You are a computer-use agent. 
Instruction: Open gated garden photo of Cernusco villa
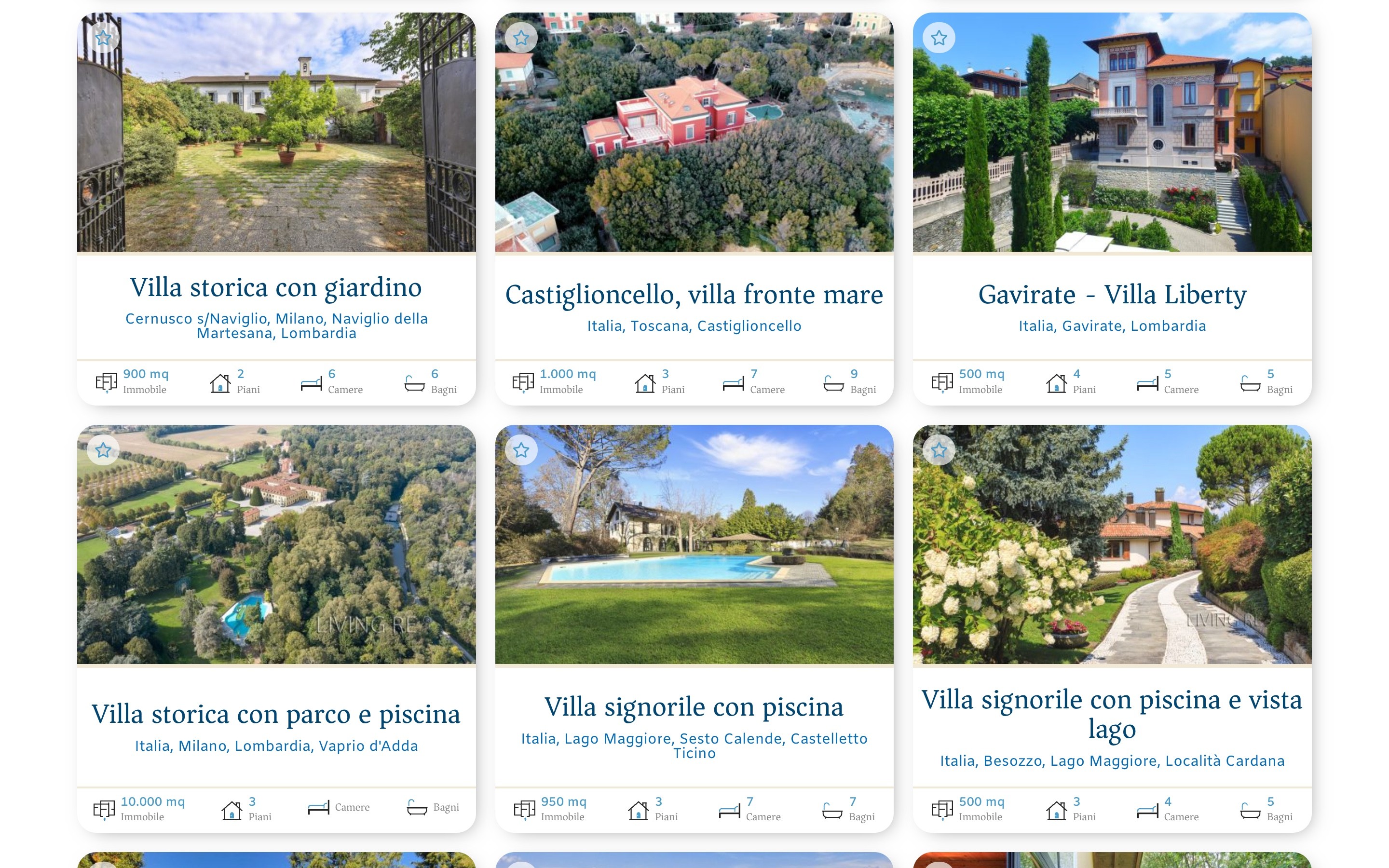(276, 132)
